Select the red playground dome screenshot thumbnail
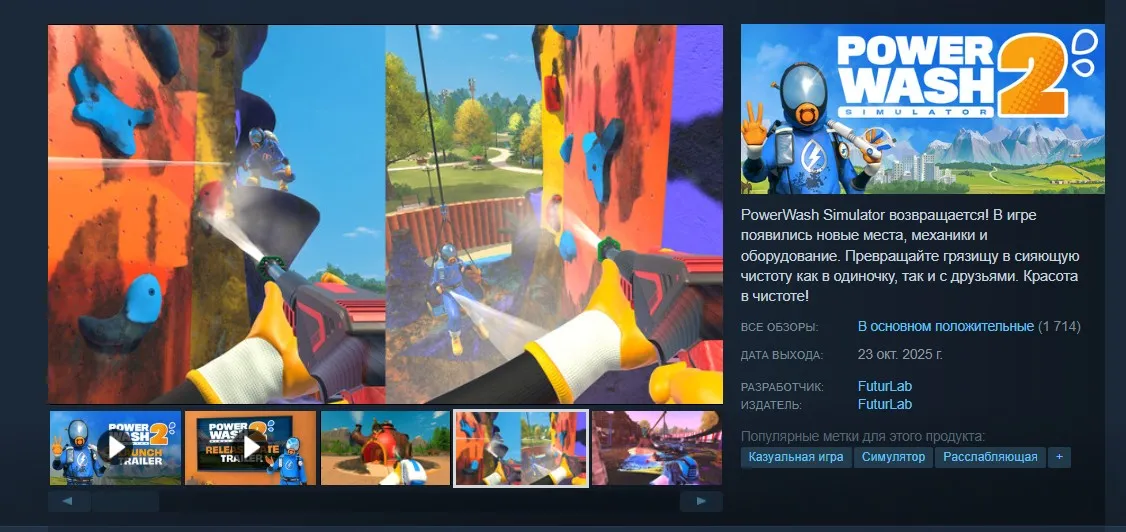This screenshot has width=1126, height=532. tap(386, 448)
